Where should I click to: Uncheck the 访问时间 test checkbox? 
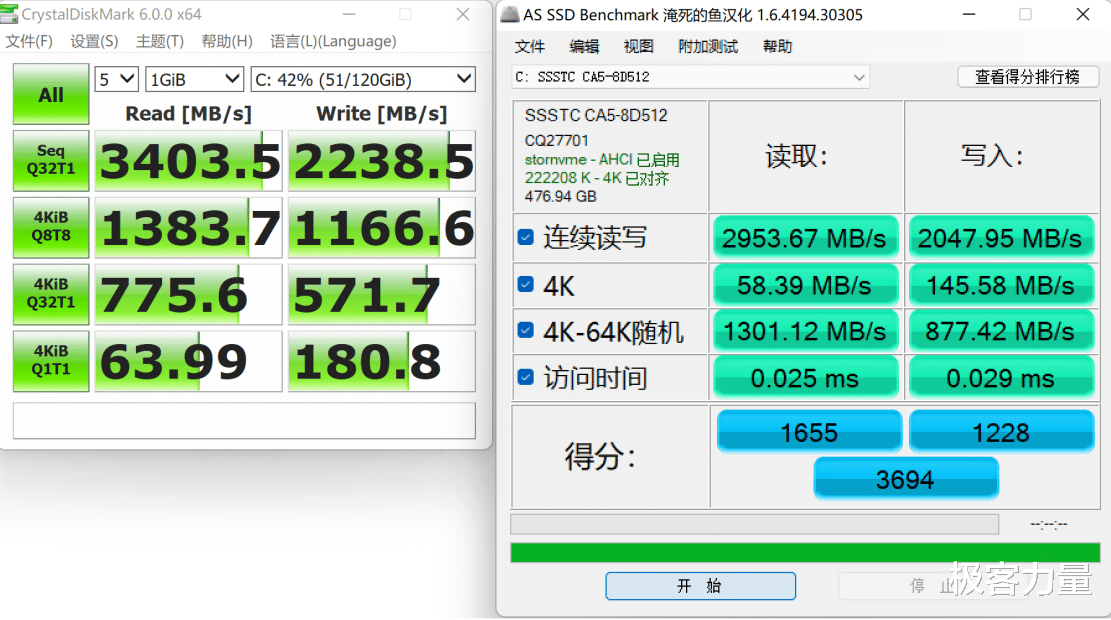pos(526,377)
